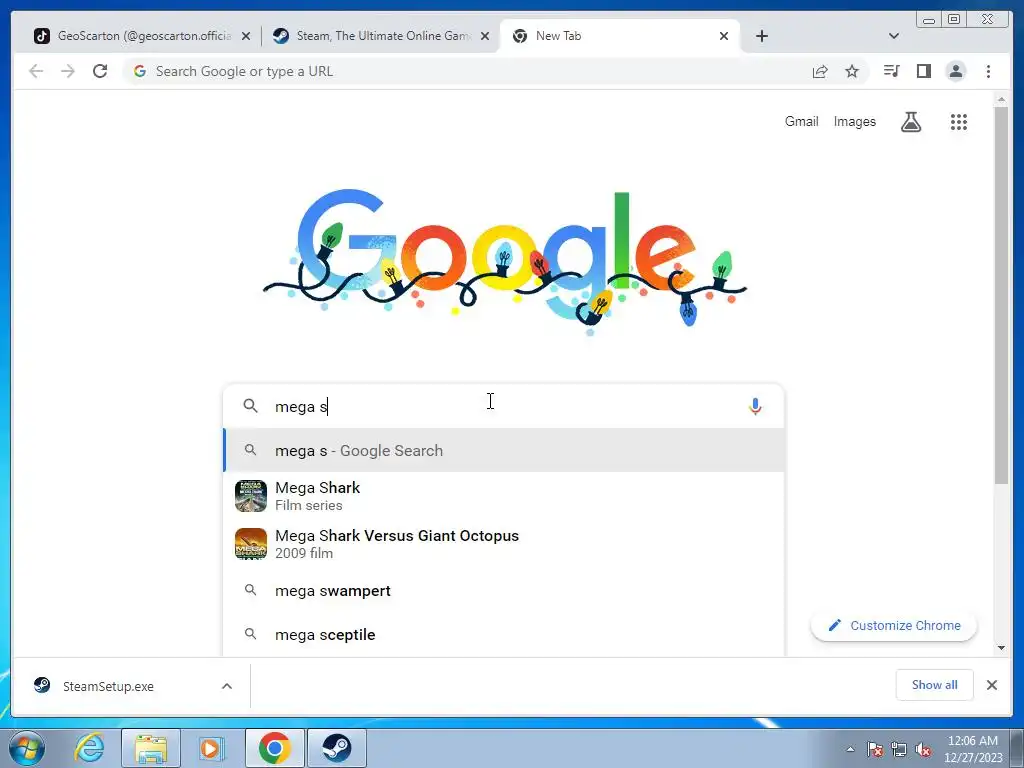This screenshot has height=768, width=1024.
Task: Open Search Labs flask icon
Action: (911, 121)
